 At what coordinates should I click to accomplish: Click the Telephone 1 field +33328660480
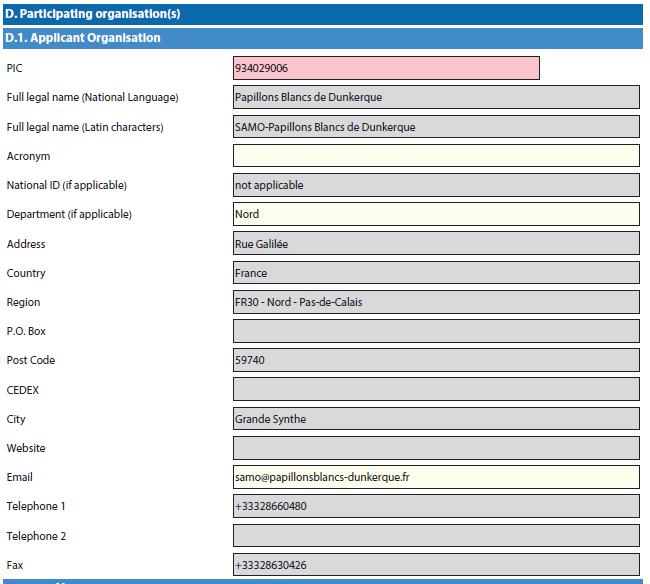click(436, 506)
